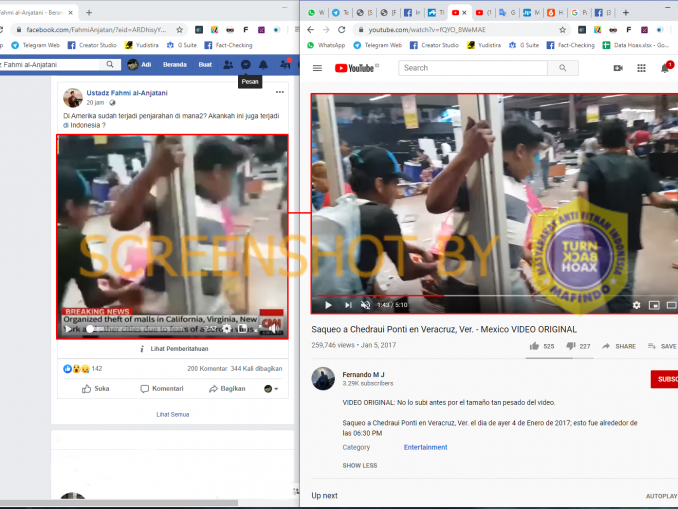
Task: Open YouTube hamburger guide menu
Action: (x=317, y=68)
